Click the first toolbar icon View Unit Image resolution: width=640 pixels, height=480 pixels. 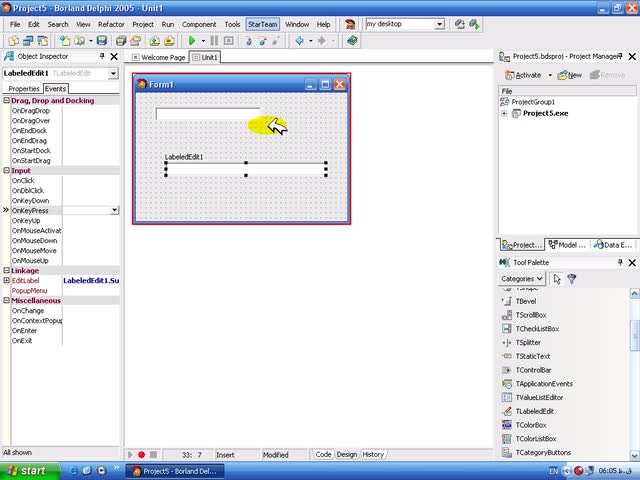click(13, 40)
